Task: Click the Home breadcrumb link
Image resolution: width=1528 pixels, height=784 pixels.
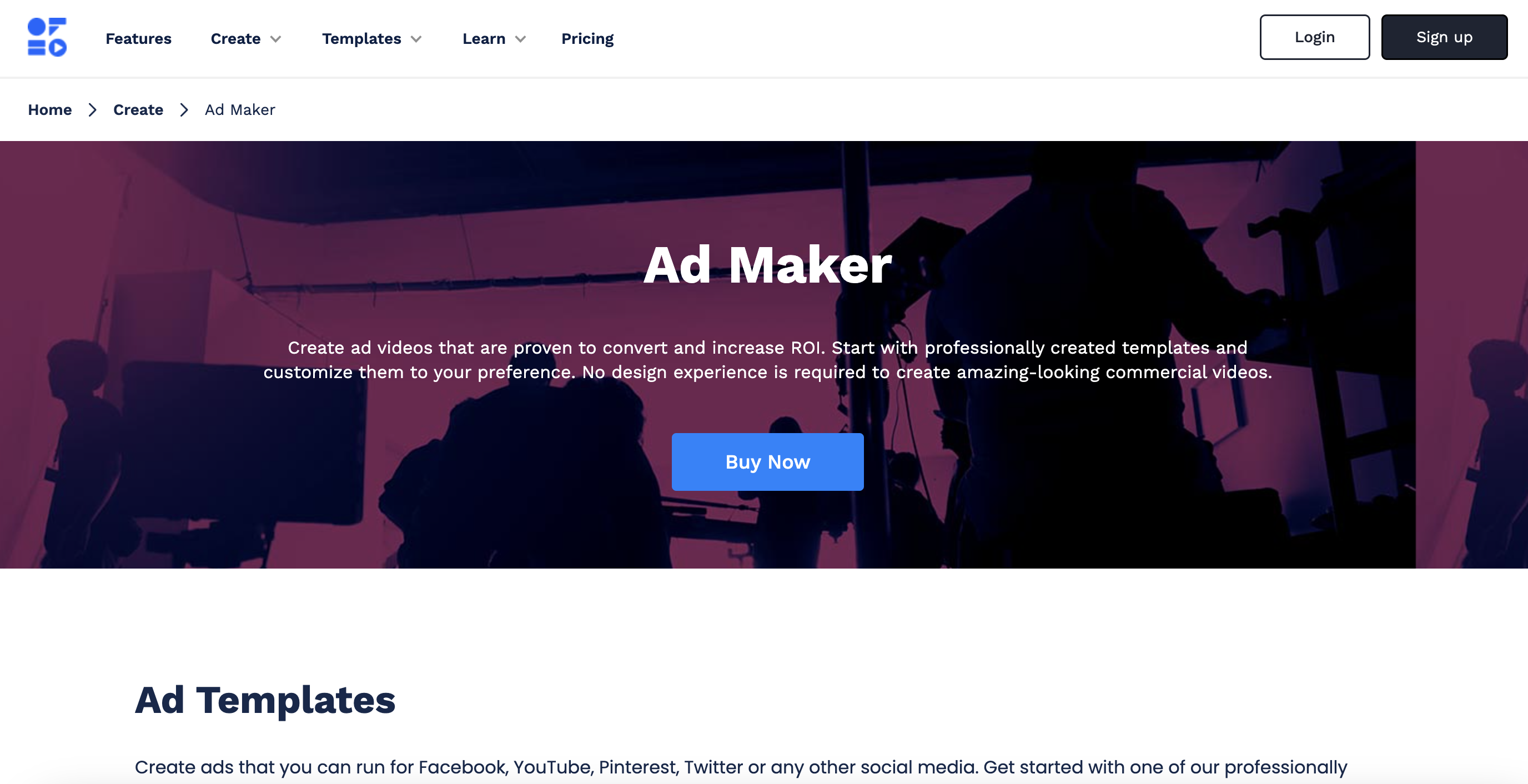Action: click(x=50, y=110)
